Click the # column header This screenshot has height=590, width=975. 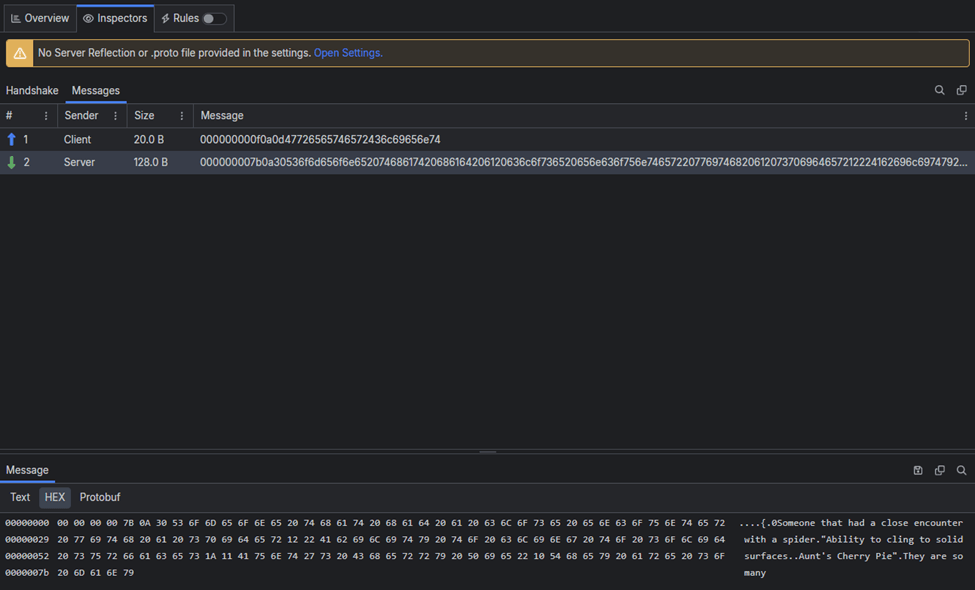[x=9, y=116]
